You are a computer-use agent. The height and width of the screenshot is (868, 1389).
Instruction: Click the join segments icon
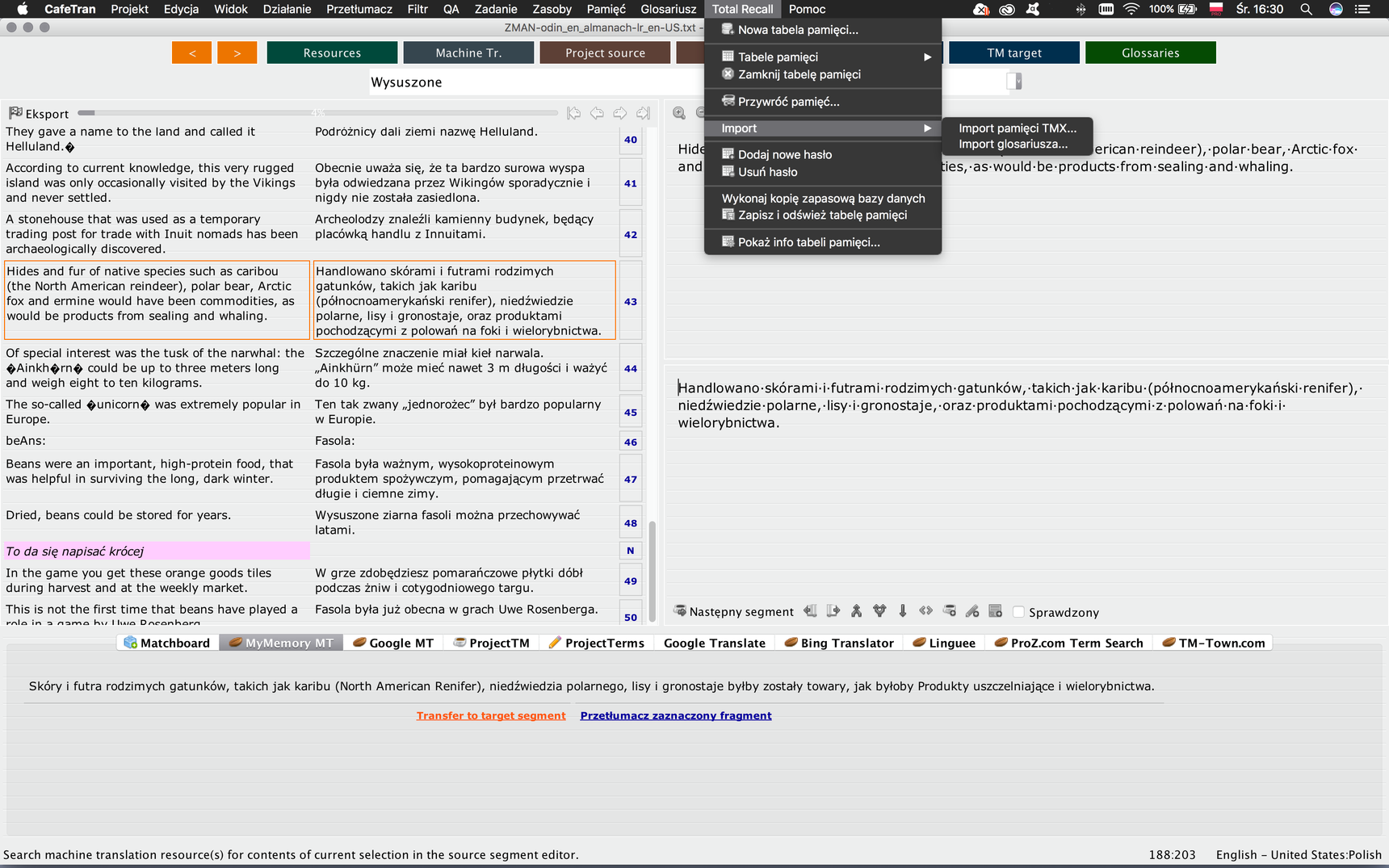[x=857, y=611]
